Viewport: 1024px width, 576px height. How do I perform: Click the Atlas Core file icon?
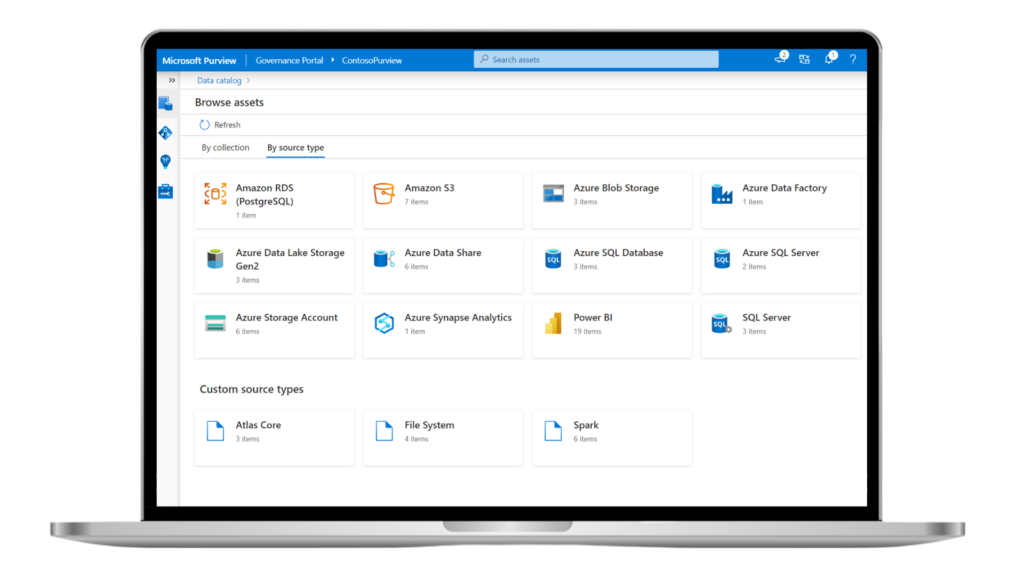click(216, 431)
